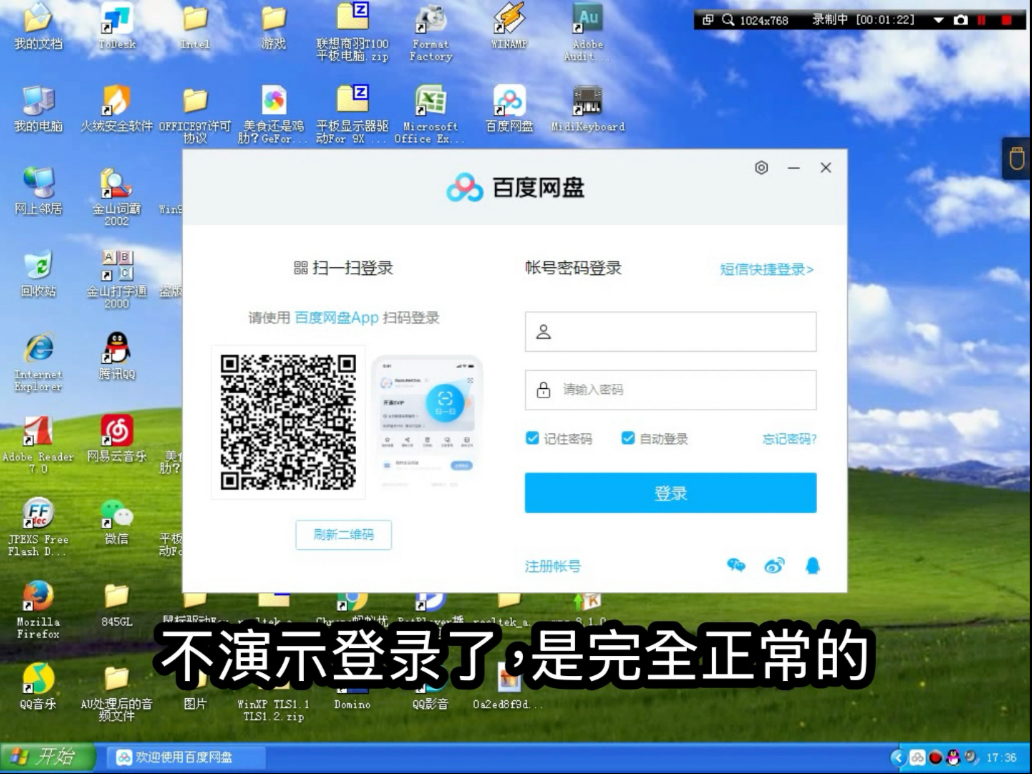Click 刷新二维码 to refresh QR code
Screen dimensions: 1032x774
tap(344, 534)
